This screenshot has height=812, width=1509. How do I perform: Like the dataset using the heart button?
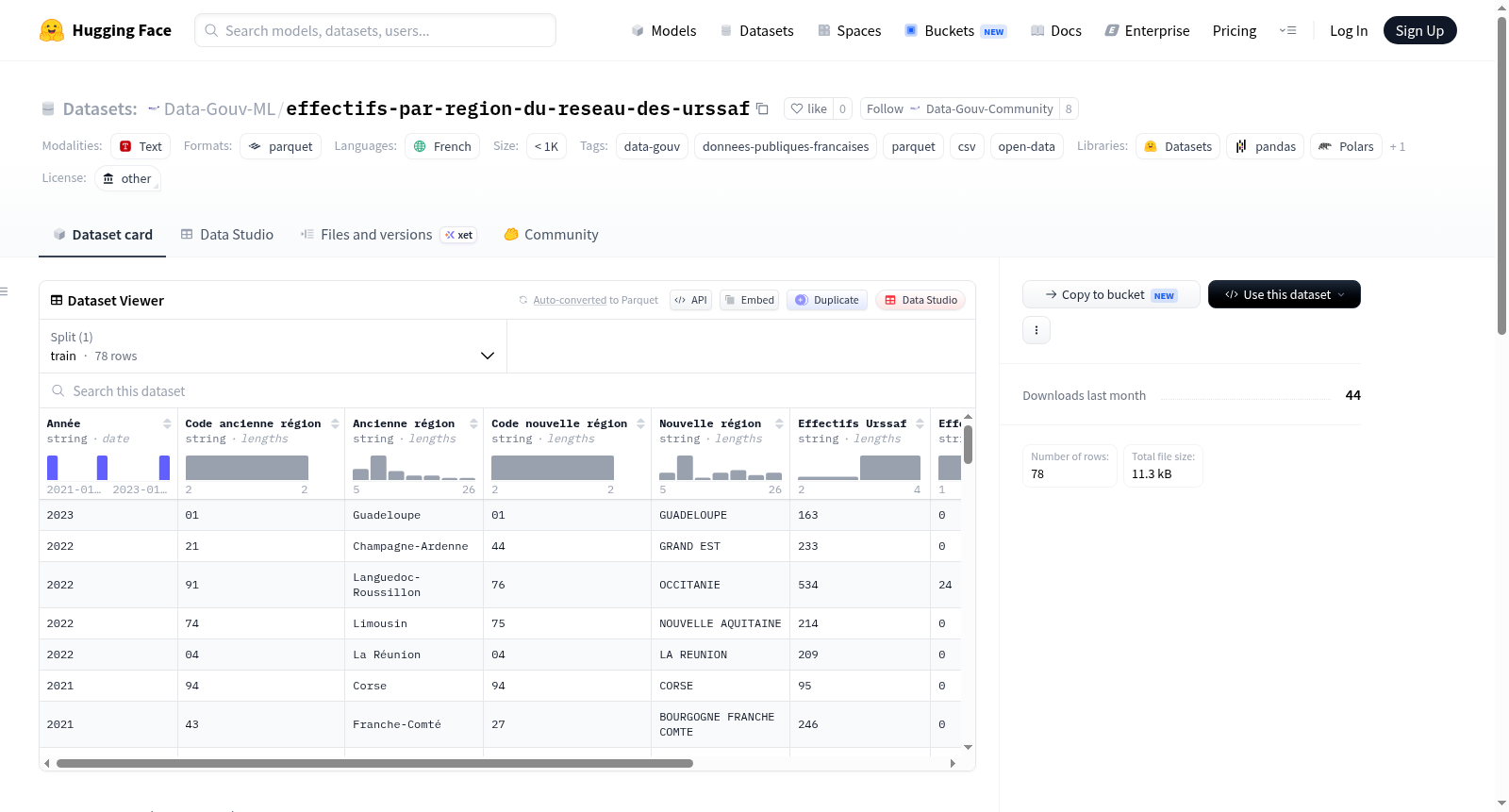point(808,108)
